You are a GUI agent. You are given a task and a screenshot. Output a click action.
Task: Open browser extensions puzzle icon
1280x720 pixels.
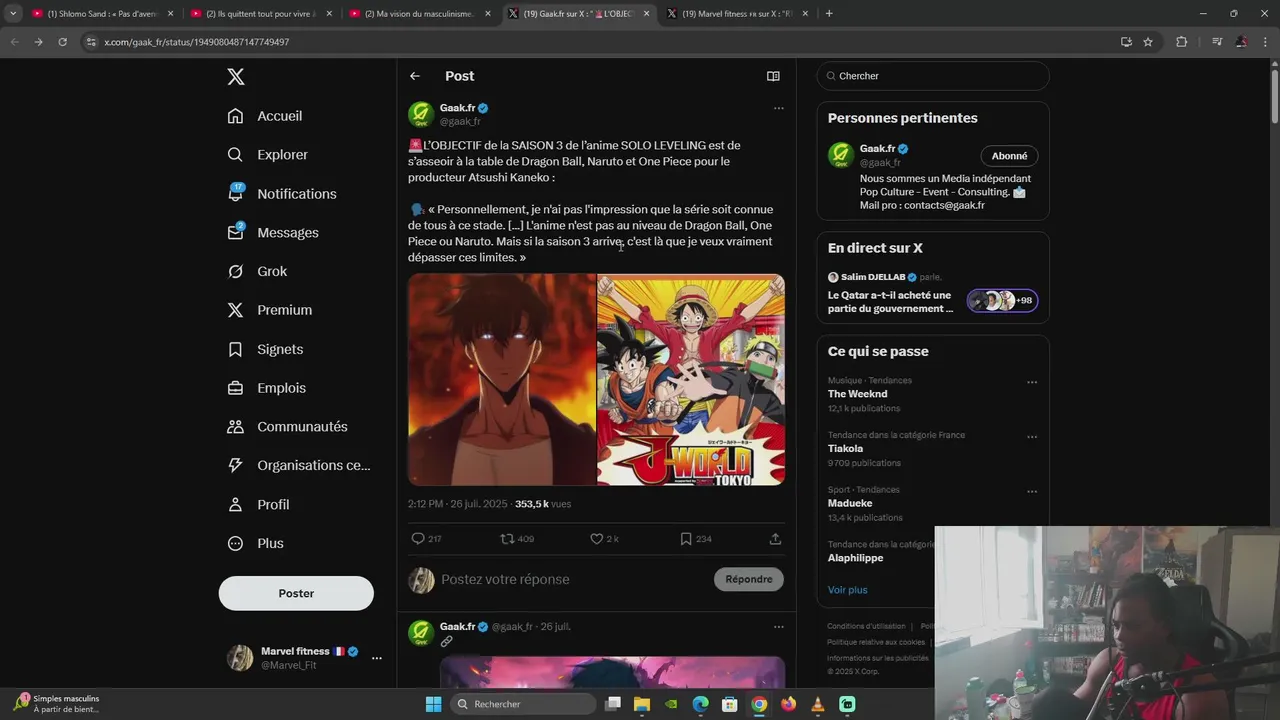(1182, 42)
